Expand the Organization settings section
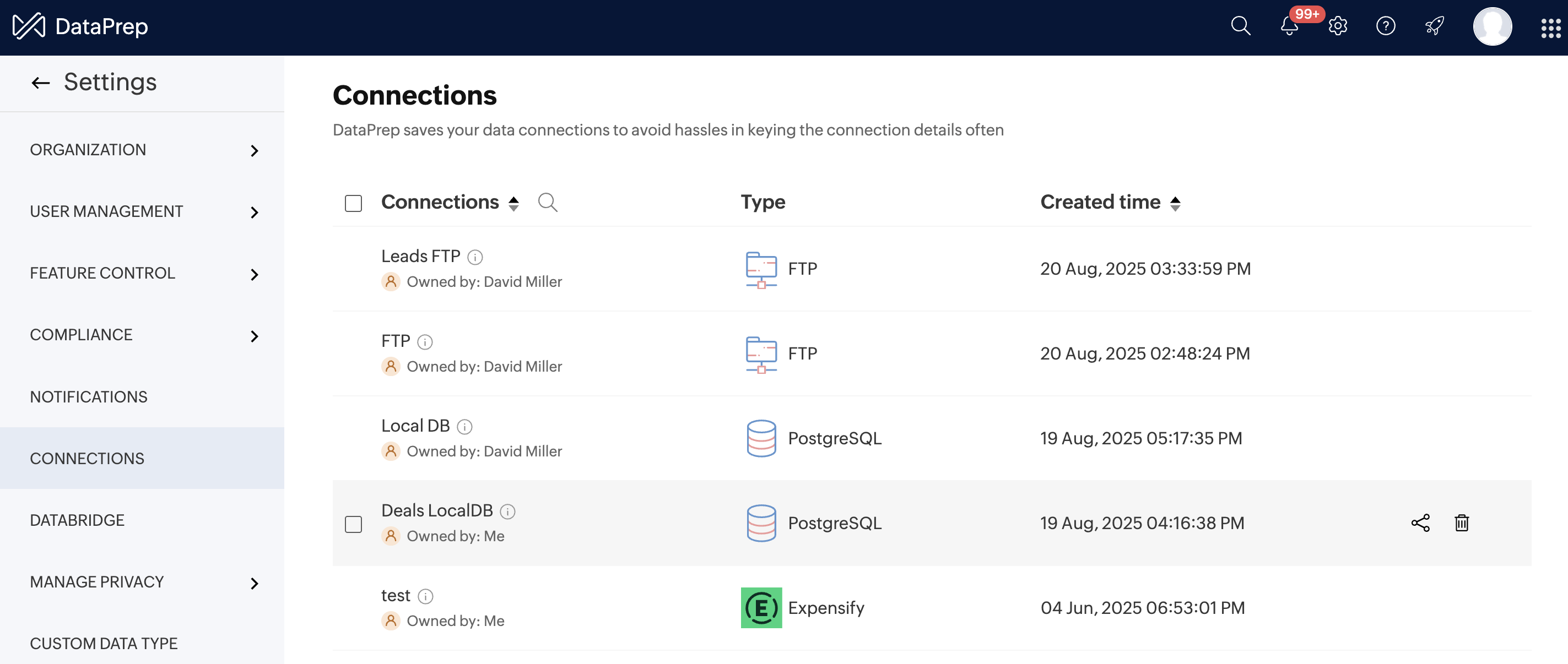The width and height of the screenshot is (1568, 664). click(x=255, y=151)
